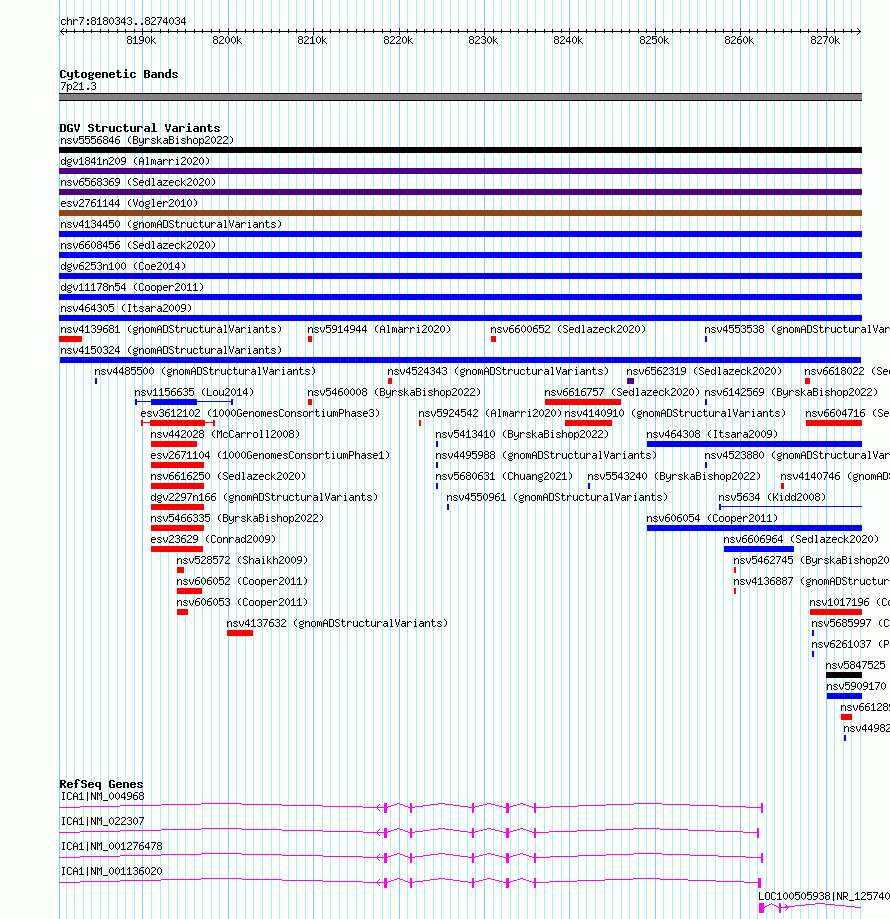Click the LOC100505938 gene label
Screen dimensions: 890x919
coord(824,897)
